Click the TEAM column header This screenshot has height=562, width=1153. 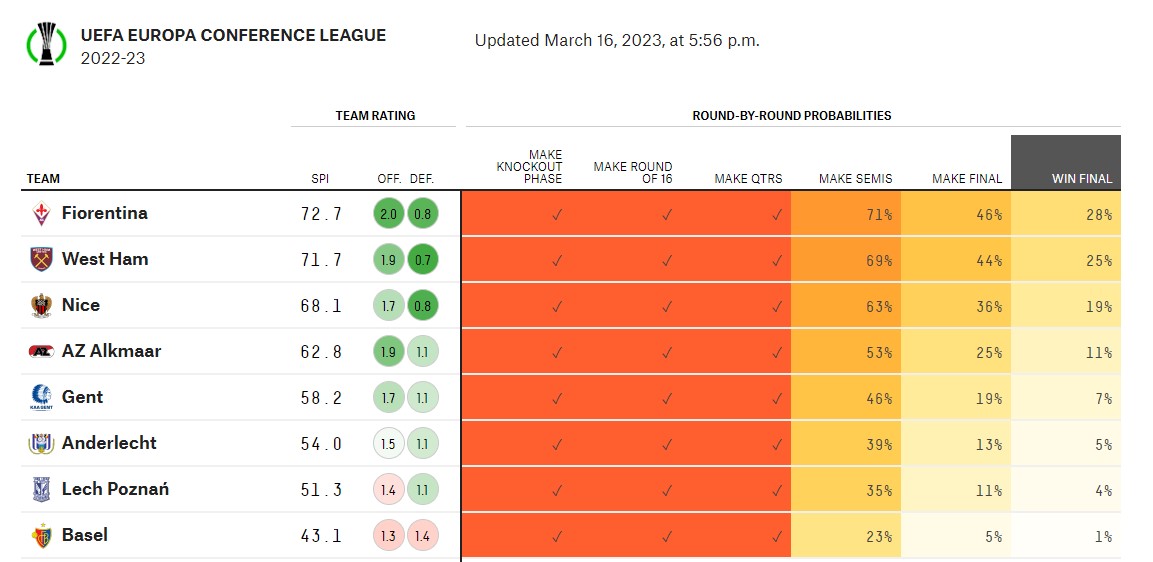(x=43, y=179)
